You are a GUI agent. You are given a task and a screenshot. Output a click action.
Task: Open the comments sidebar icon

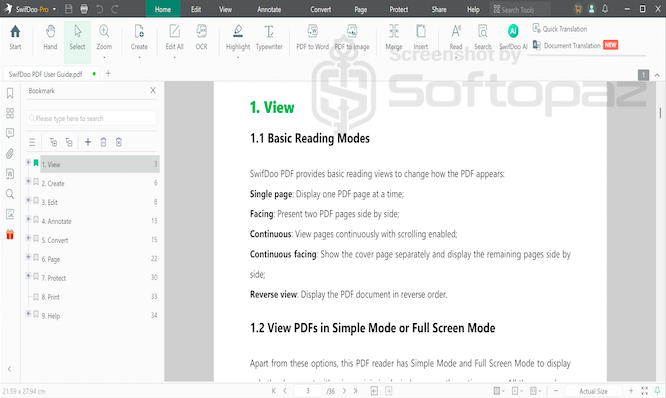(10, 133)
